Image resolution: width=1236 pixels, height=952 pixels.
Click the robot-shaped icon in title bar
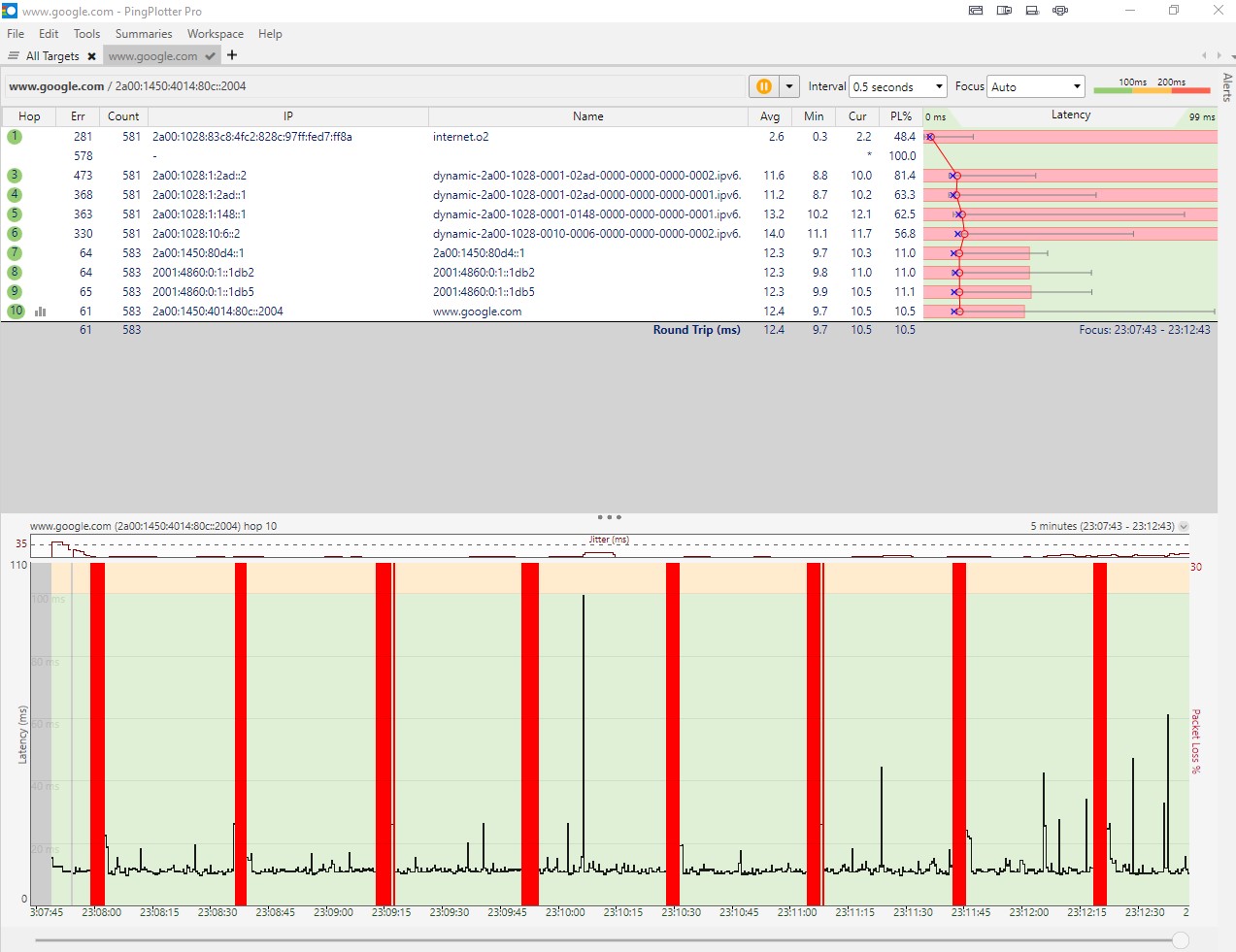1060,11
